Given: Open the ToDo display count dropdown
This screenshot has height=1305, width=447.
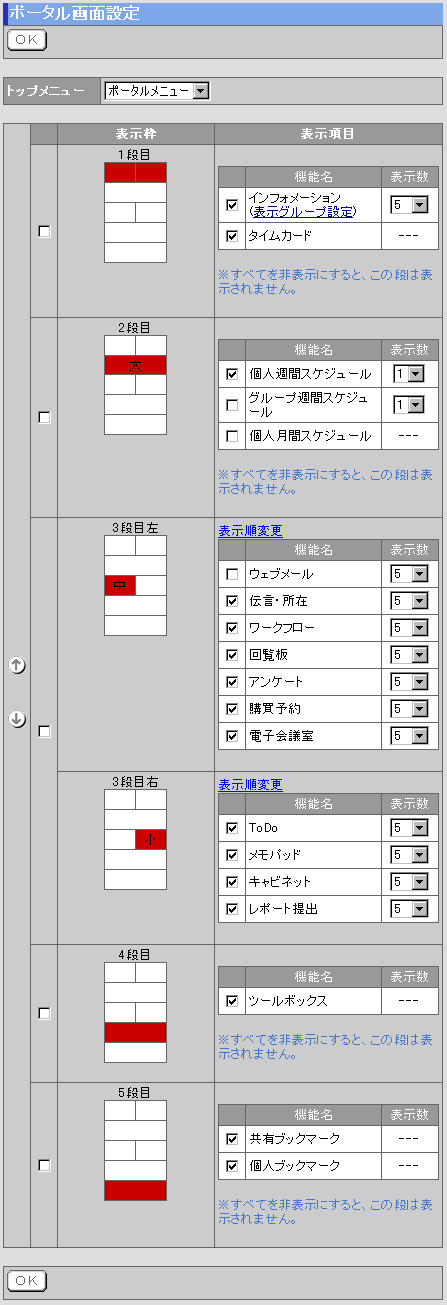Looking at the screenshot, I should (x=409, y=828).
